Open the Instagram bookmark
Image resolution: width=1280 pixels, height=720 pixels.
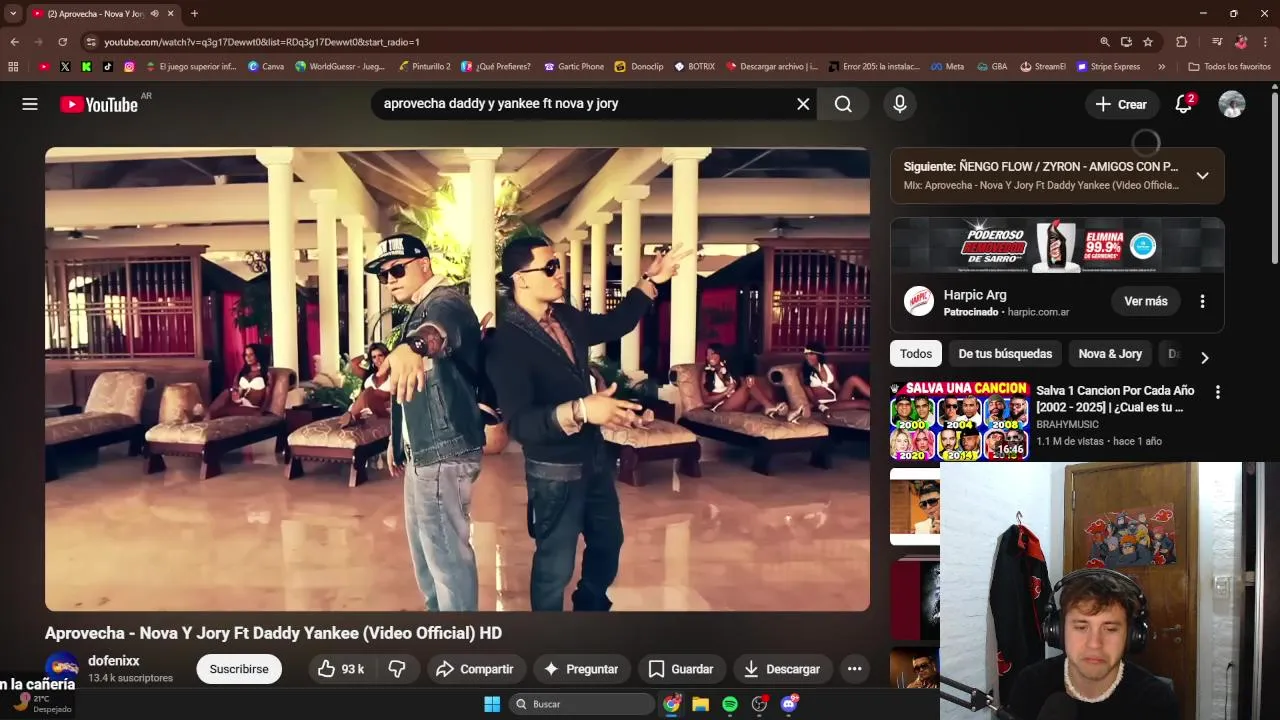tap(129, 67)
